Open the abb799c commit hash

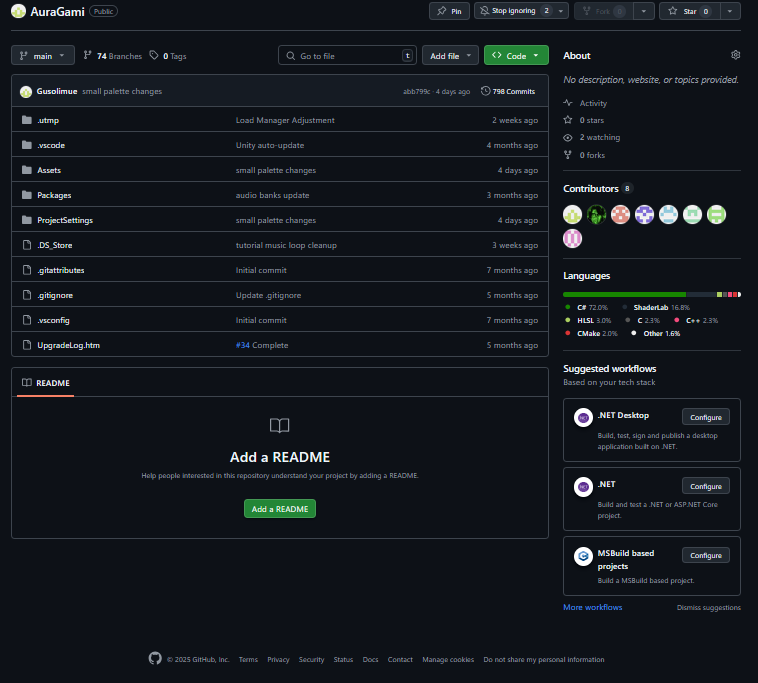(x=416, y=91)
